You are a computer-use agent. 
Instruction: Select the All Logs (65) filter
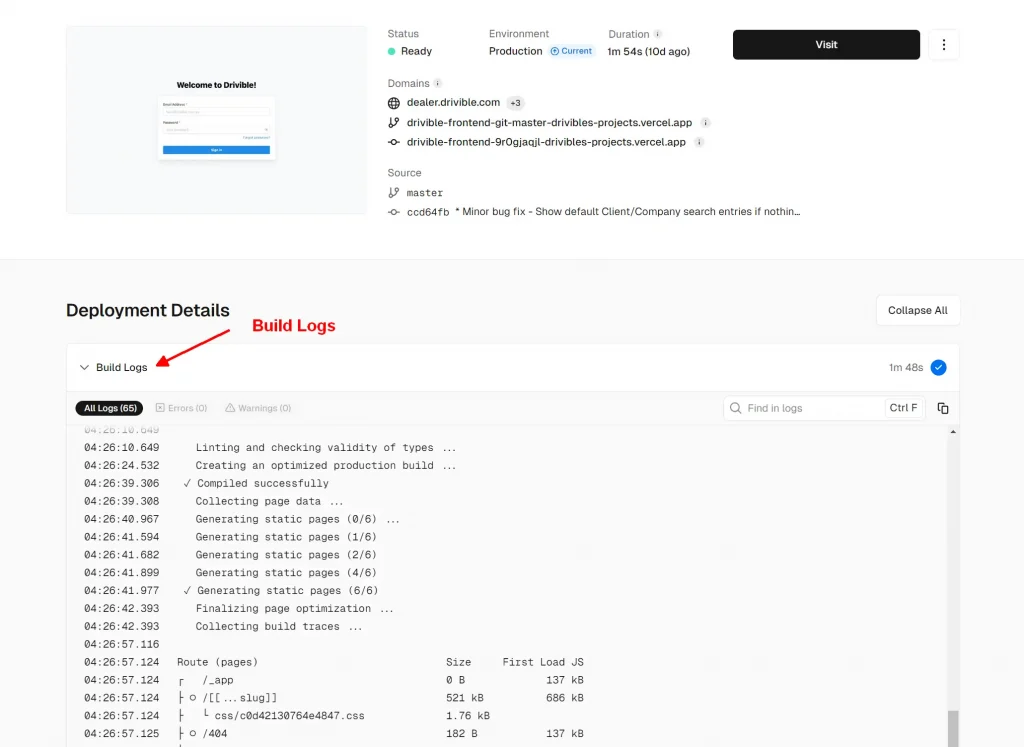pos(109,408)
